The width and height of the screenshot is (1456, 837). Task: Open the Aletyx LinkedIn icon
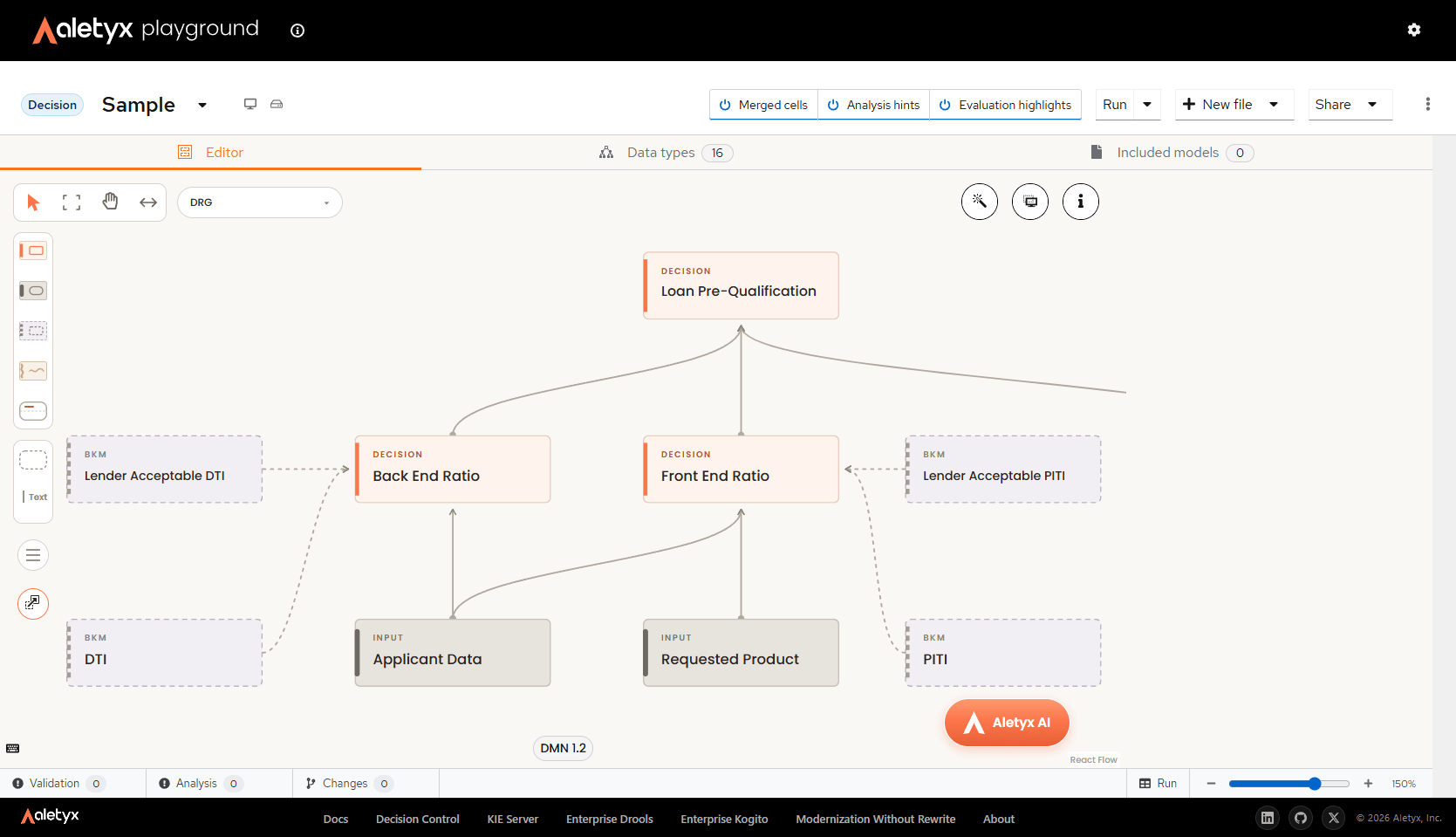(x=1268, y=818)
